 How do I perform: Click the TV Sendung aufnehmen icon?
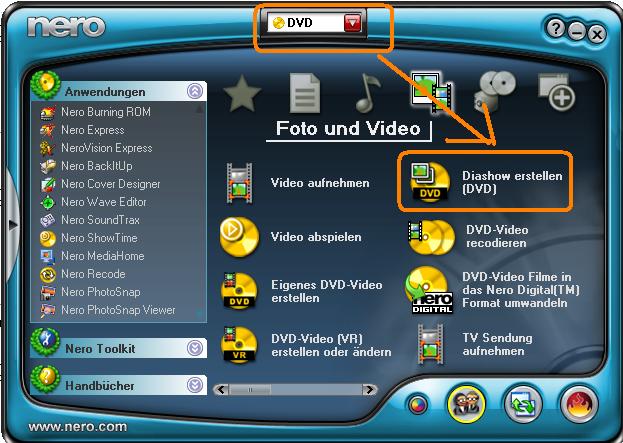[431, 344]
